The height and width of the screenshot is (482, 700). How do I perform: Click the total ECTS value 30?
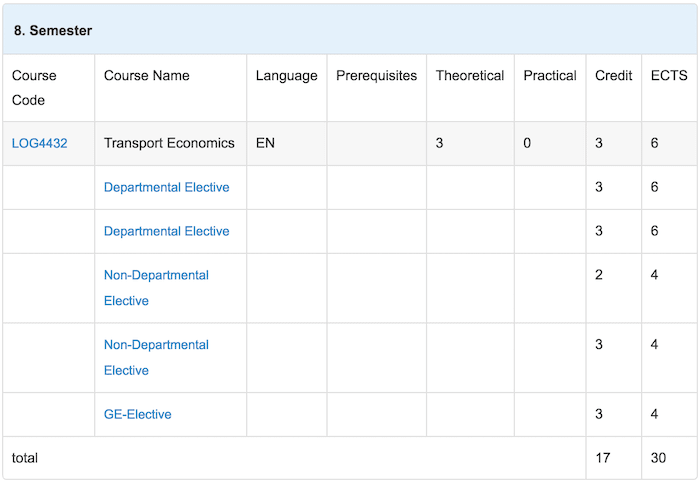point(658,458)
